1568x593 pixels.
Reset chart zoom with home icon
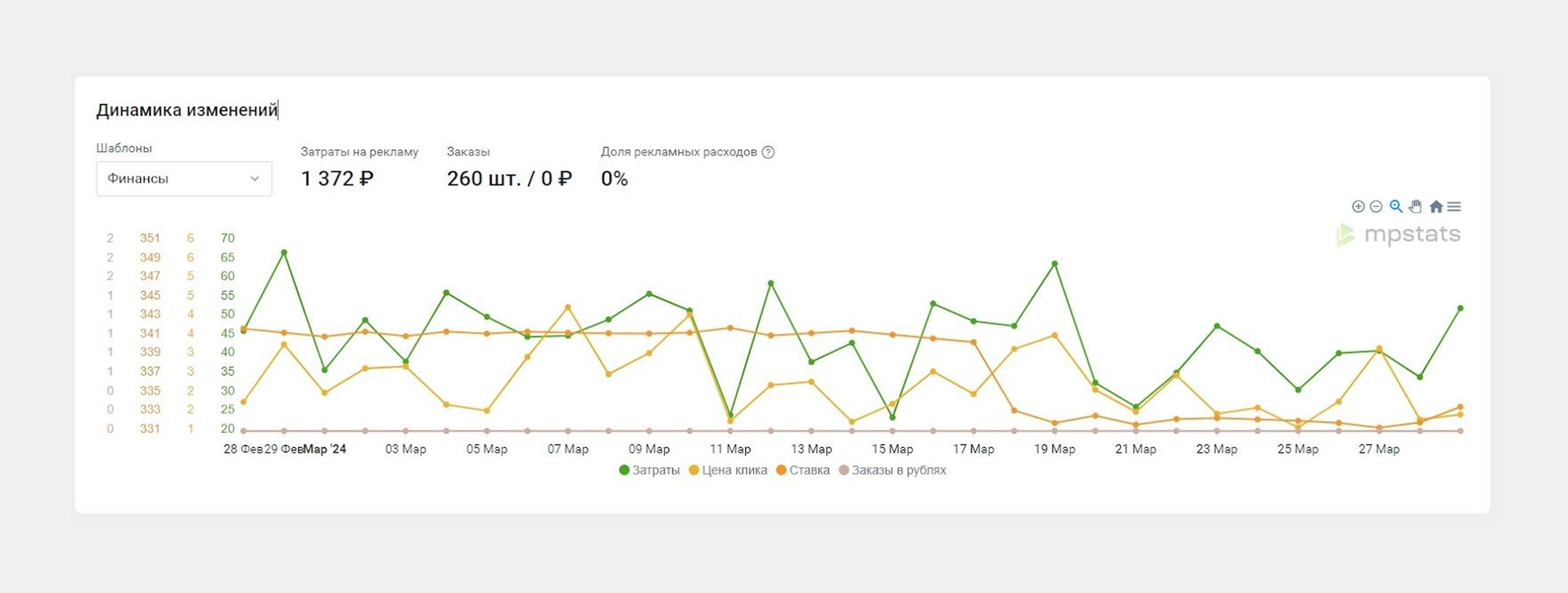coord(1436,206)
